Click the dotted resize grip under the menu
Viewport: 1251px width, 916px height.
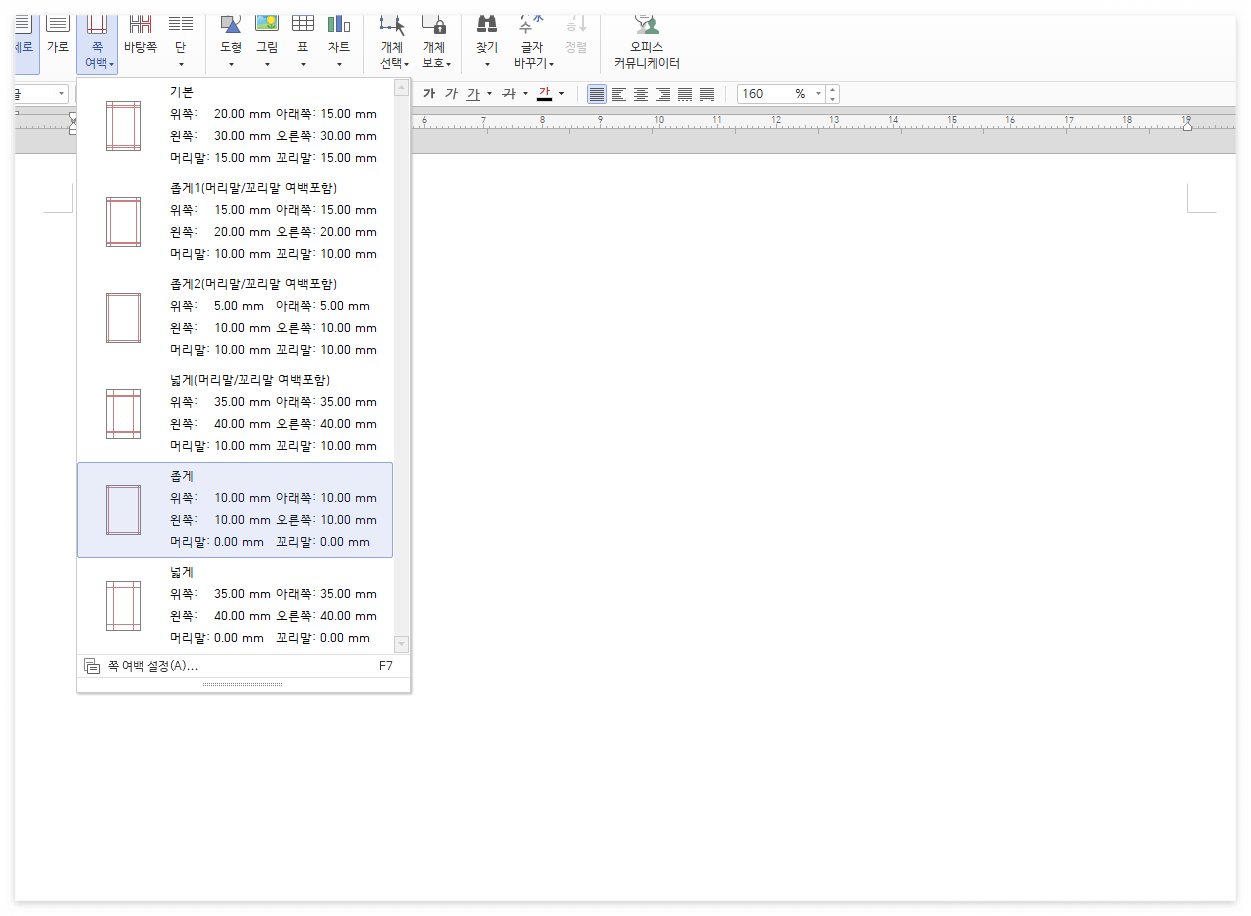243,685
